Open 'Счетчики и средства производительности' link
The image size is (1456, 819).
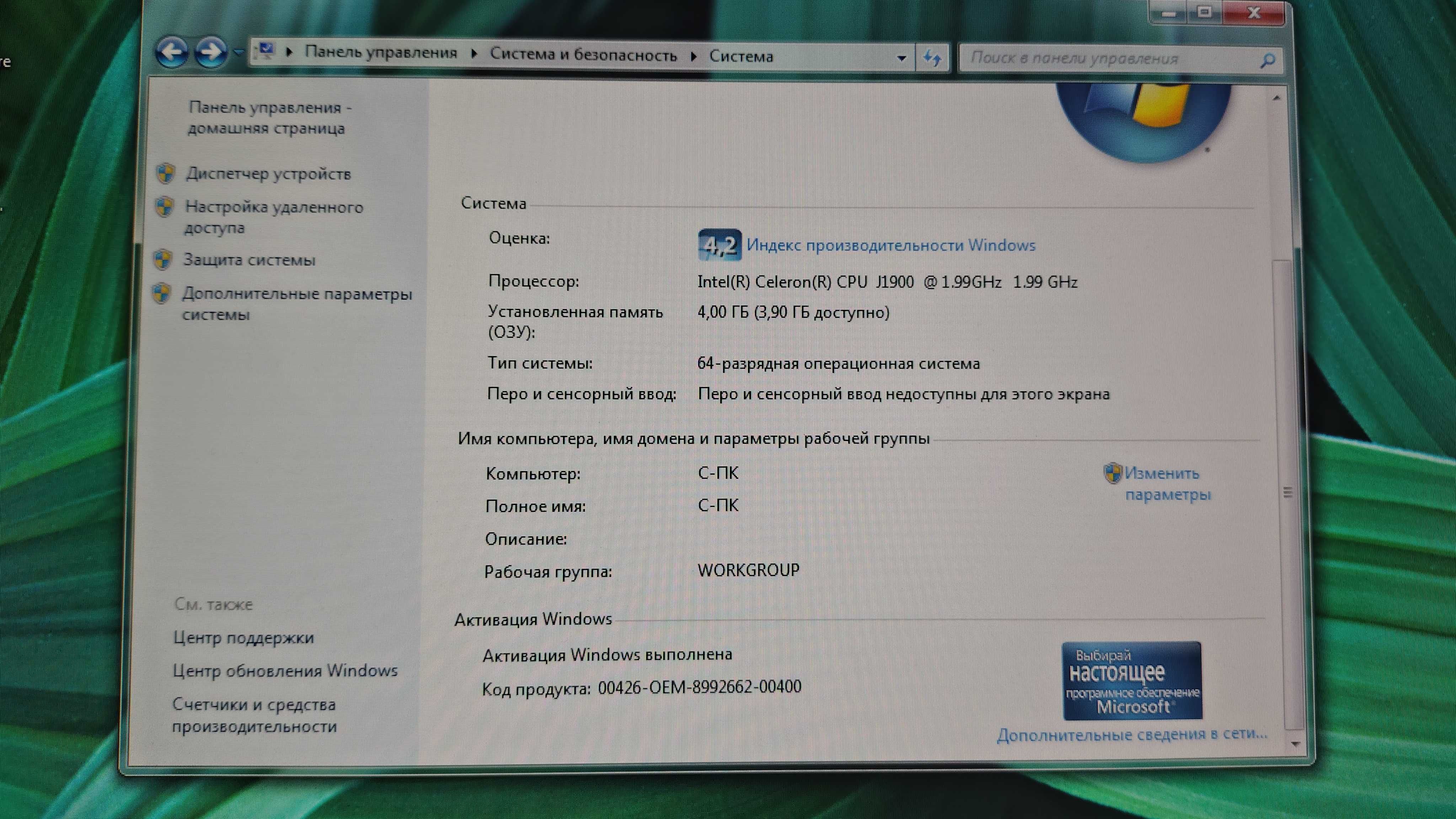[255, 716]
